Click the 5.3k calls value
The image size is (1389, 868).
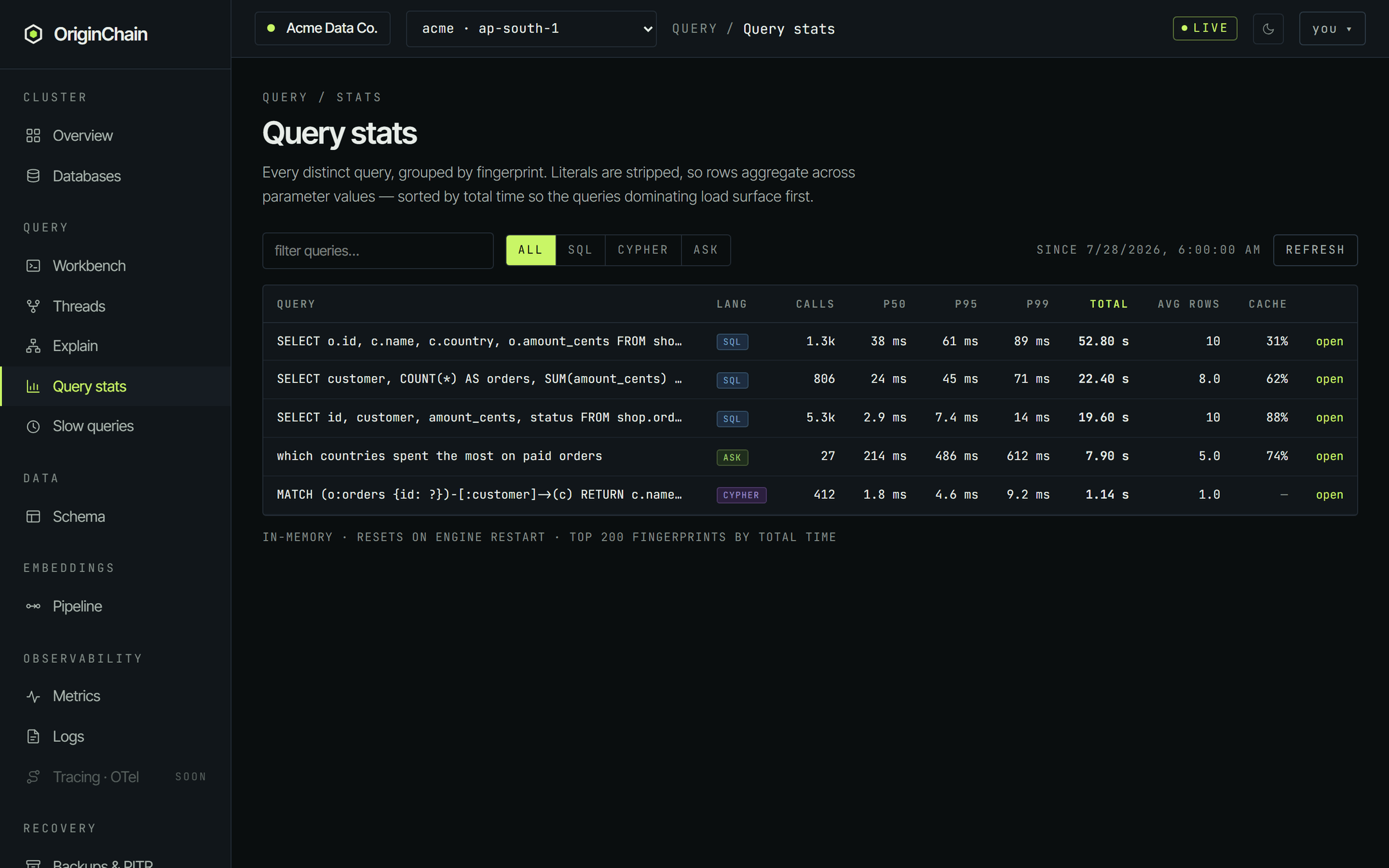821,418
